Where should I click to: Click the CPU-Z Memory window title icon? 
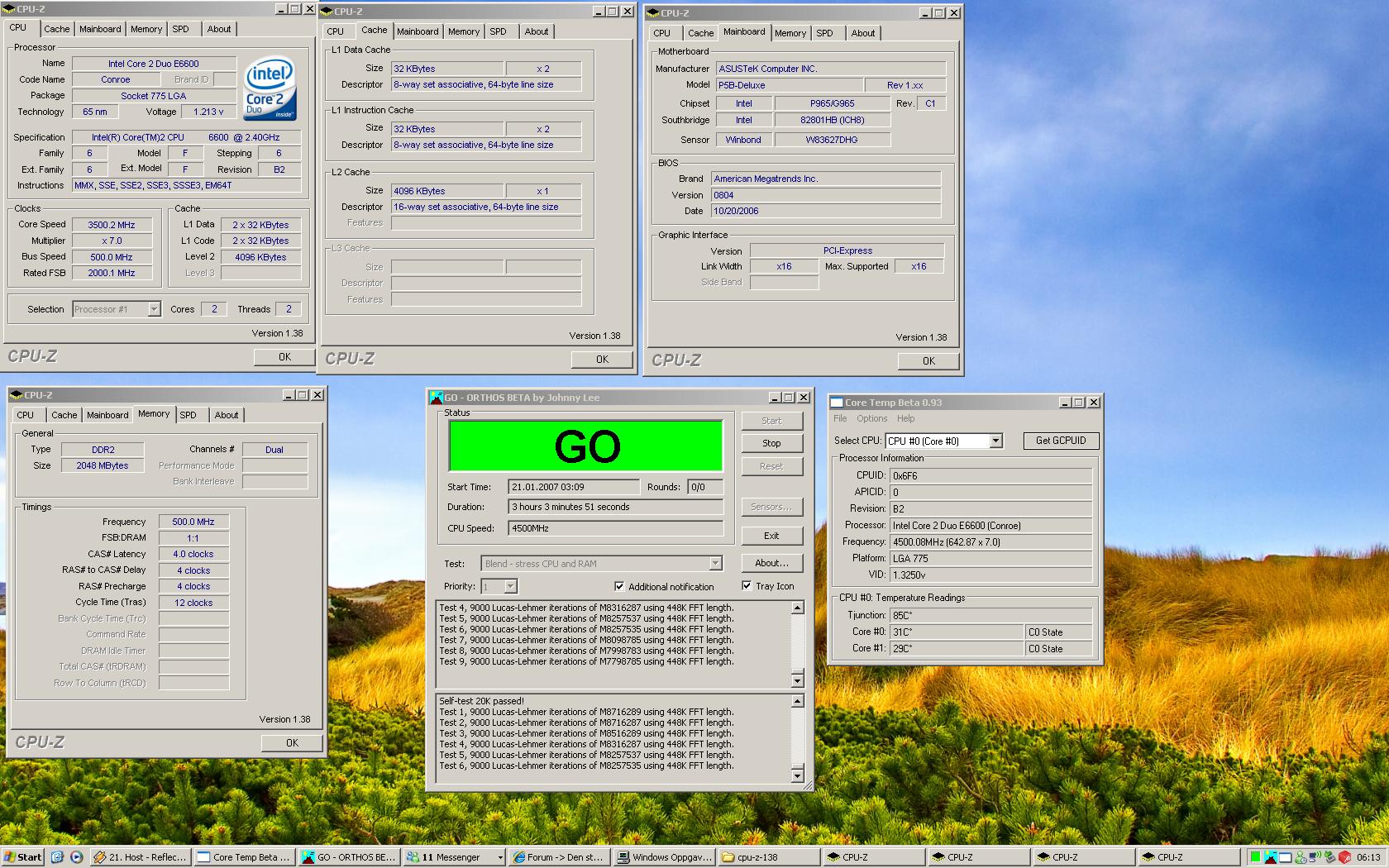(x=17, y=395)
